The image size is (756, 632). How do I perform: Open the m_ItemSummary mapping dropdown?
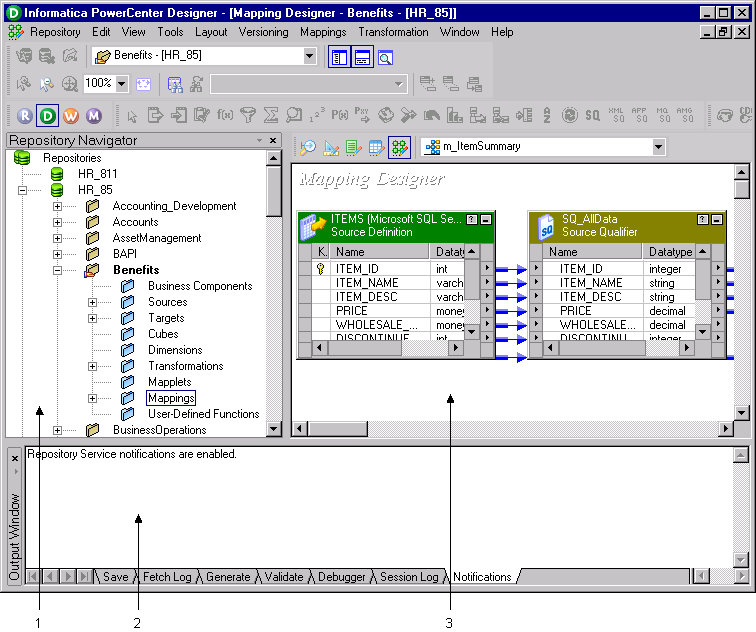pos(658,147)
